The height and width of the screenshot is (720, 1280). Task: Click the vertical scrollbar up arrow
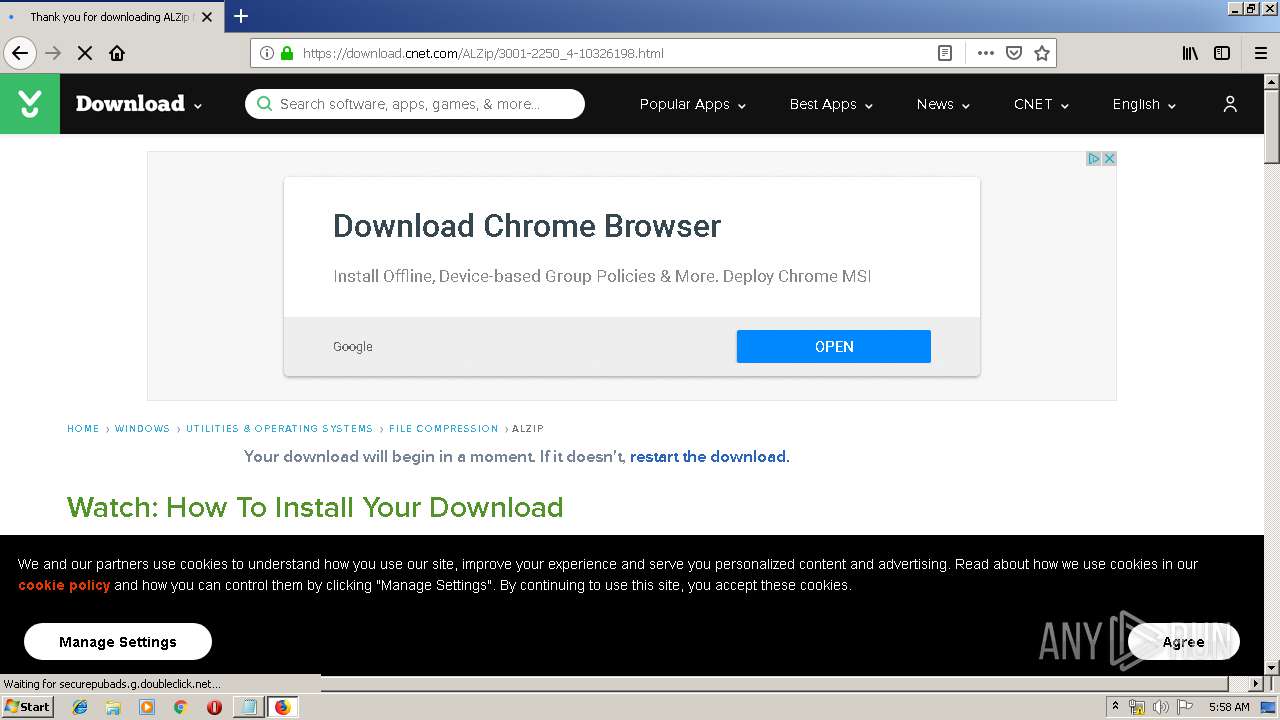coord(1272,82)
